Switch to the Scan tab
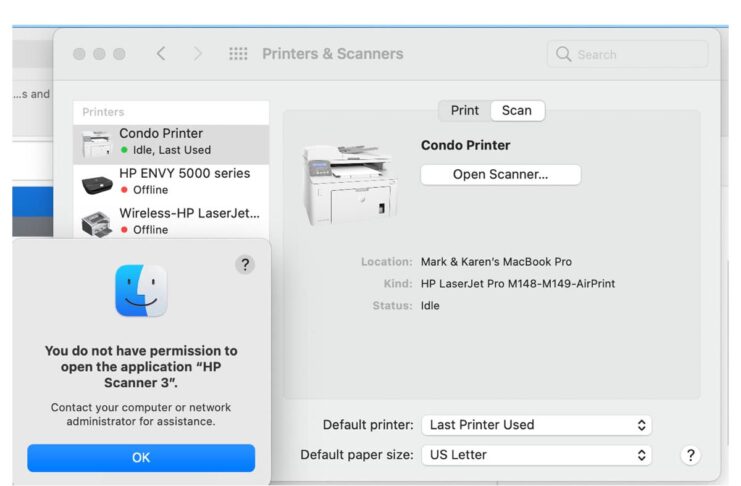 pos(517,111)
